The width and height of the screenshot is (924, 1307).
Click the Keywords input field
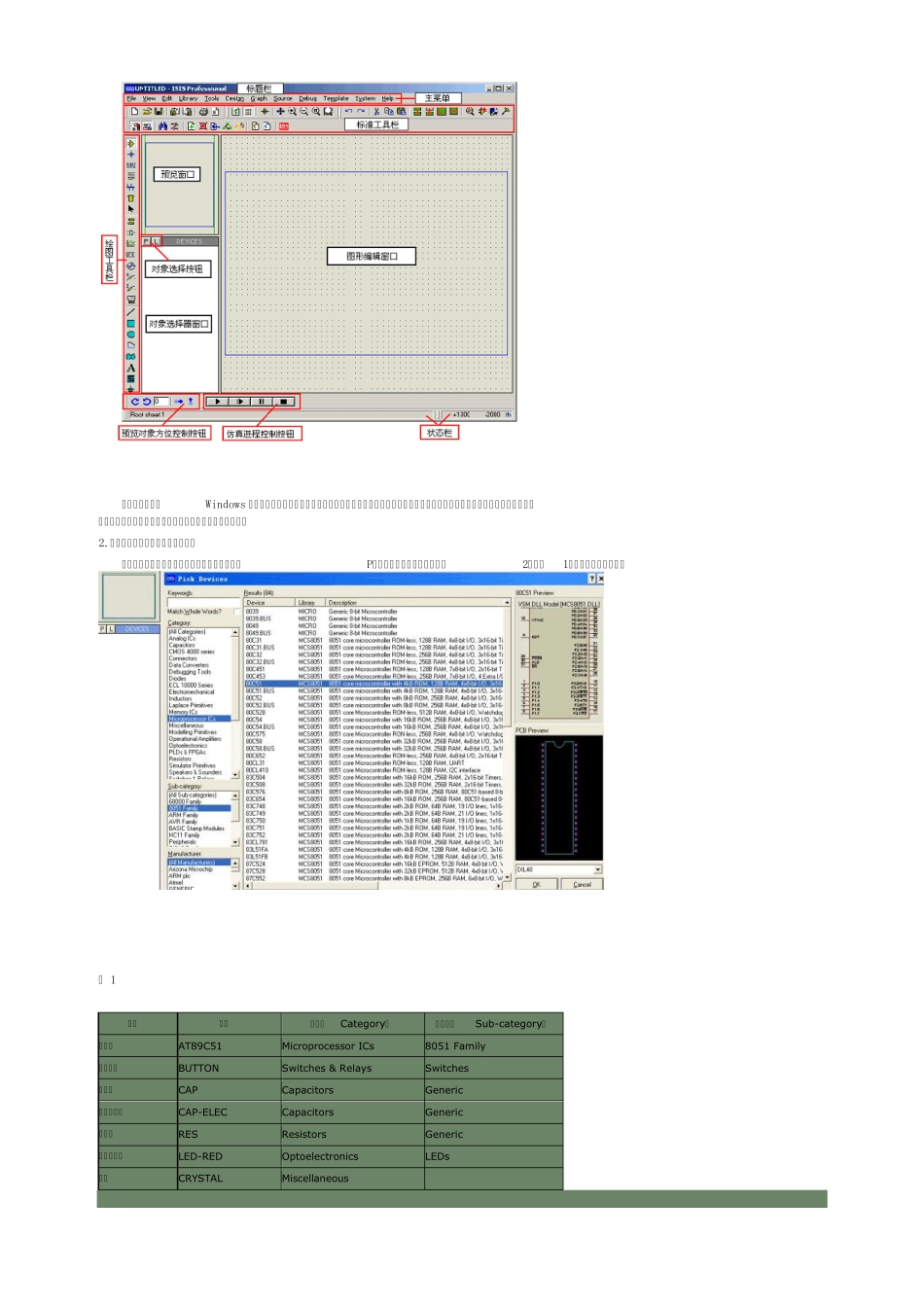pos(203,602)
